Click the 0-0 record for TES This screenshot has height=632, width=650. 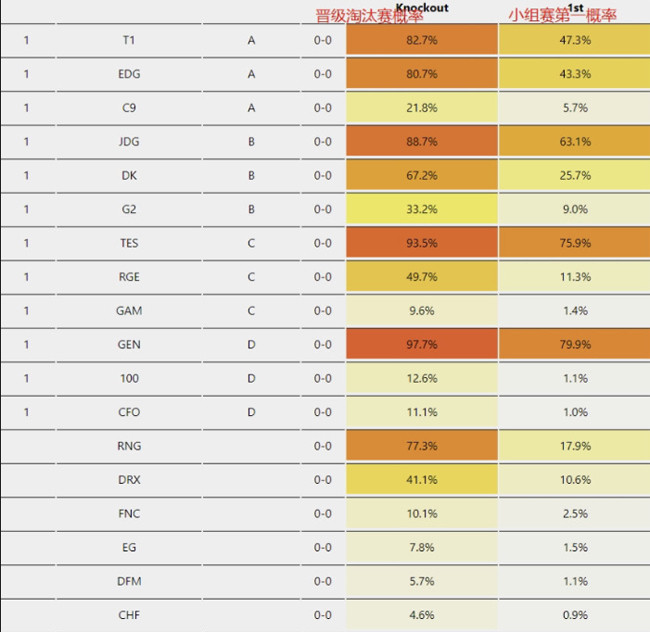(322, 243)
